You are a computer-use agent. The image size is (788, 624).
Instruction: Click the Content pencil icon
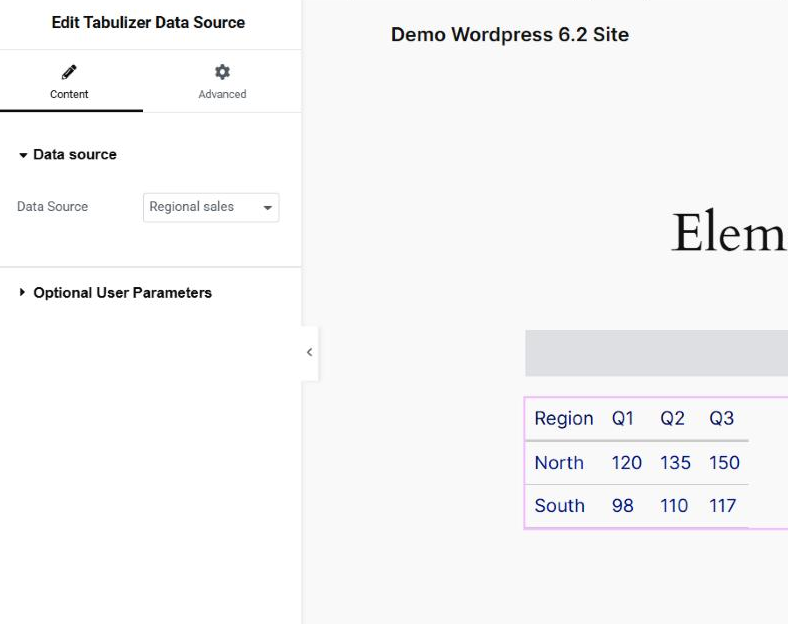click(x=69, y=72)
